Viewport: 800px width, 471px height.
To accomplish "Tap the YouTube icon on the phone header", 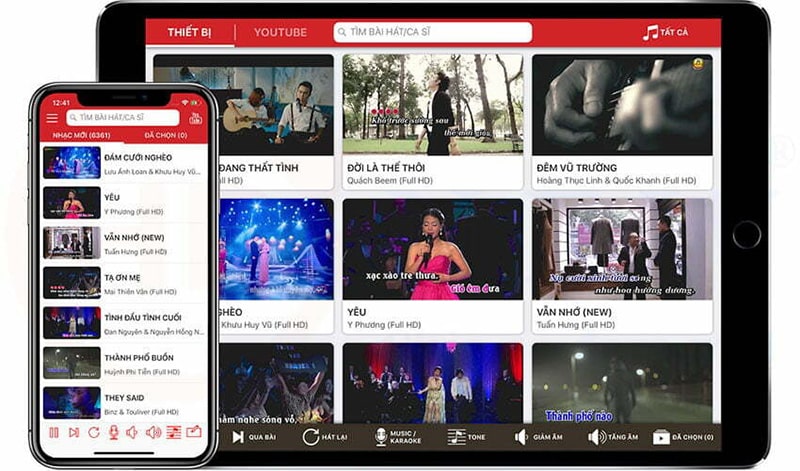I will (195, 118).
